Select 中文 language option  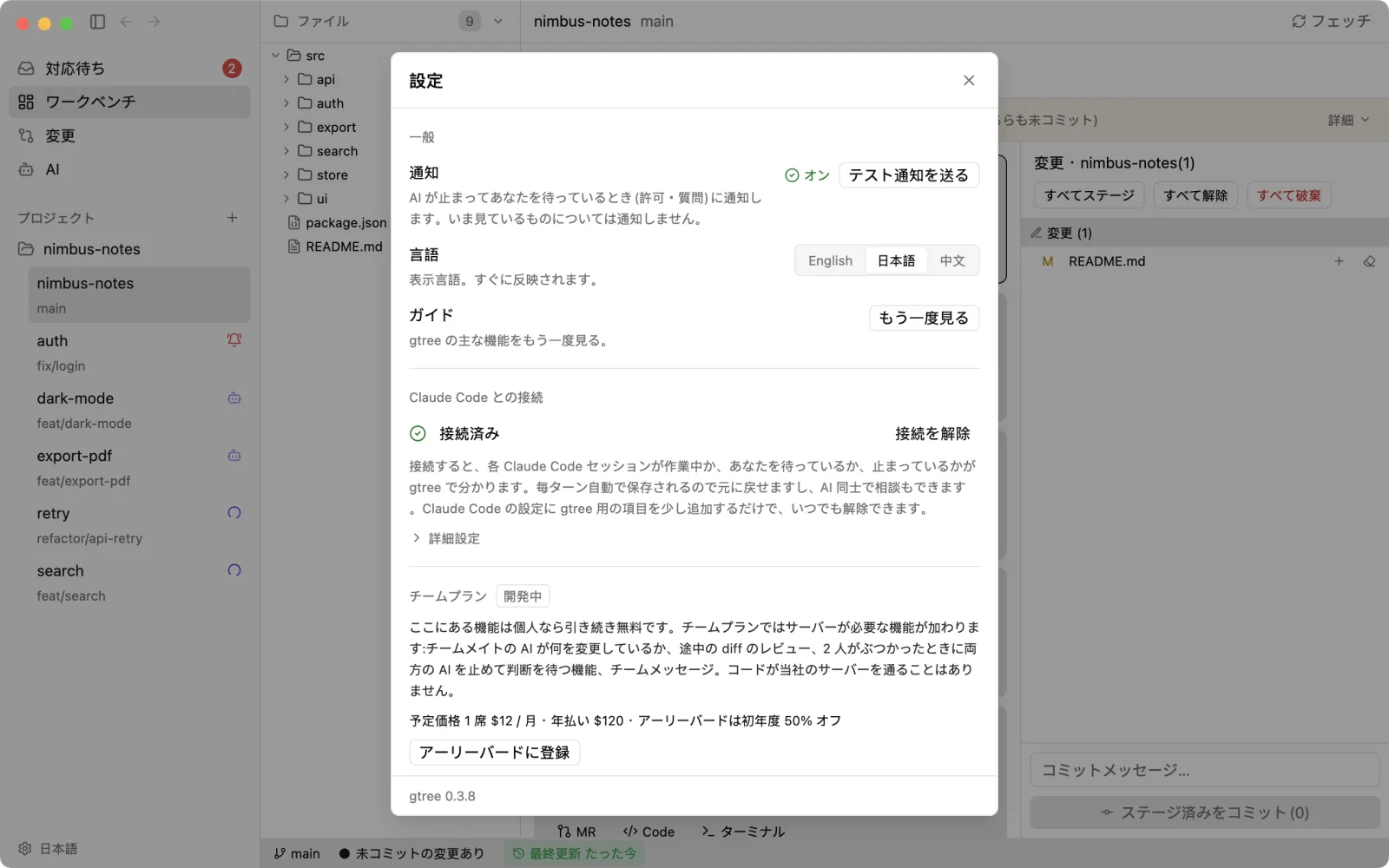[952, 260]
